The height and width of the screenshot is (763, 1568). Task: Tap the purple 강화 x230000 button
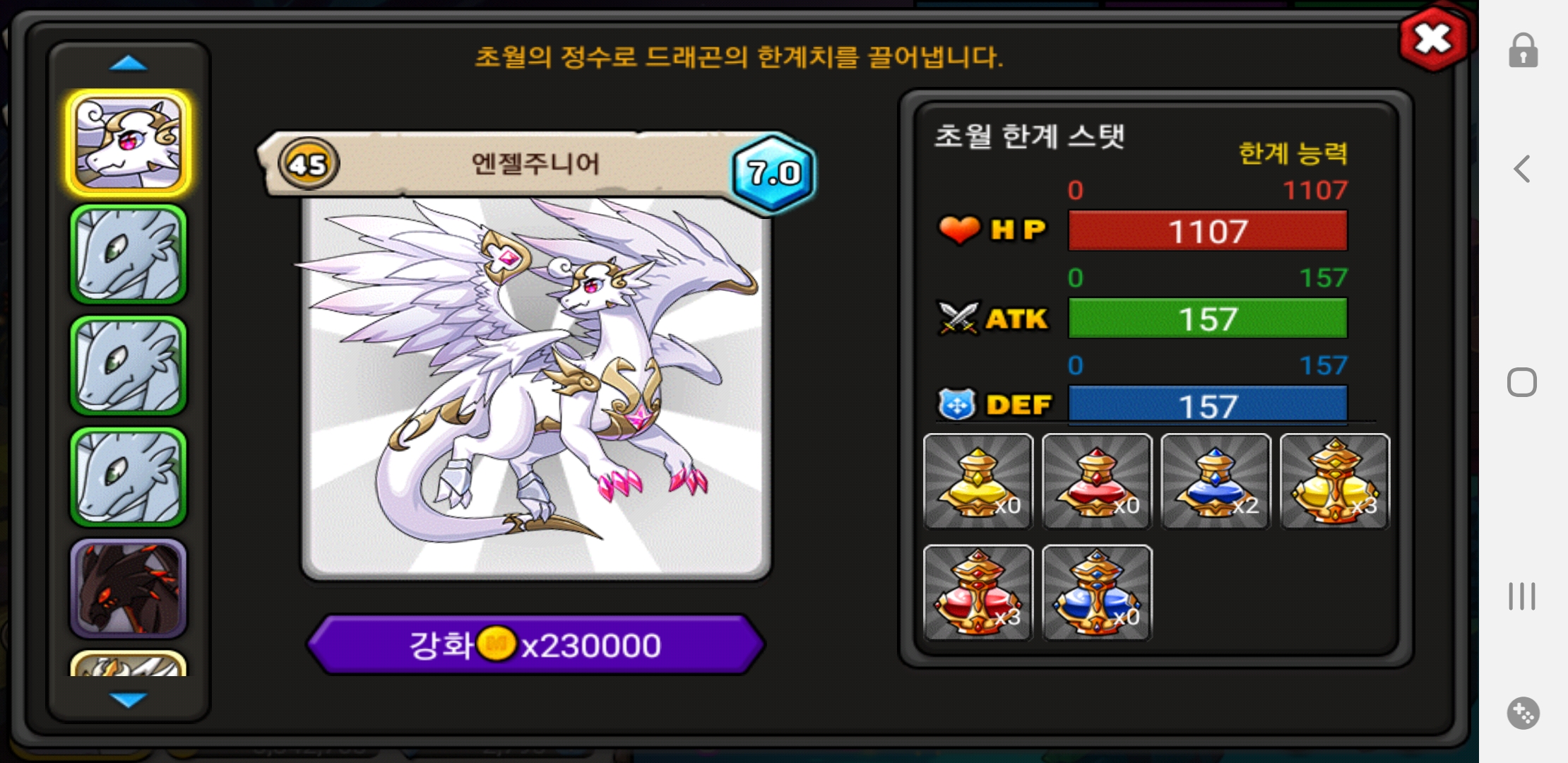pos(535,645)
